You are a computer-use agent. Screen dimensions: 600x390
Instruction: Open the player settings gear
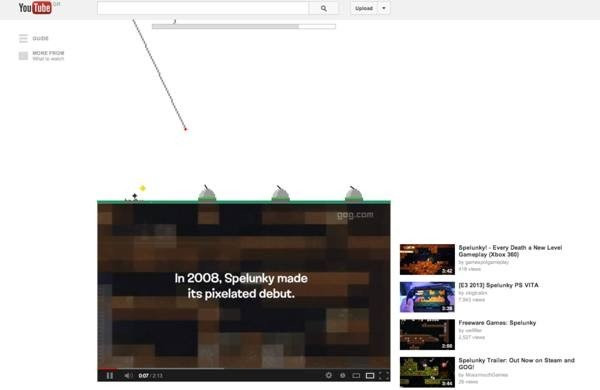pyautogui.click(x=329, y=375)
